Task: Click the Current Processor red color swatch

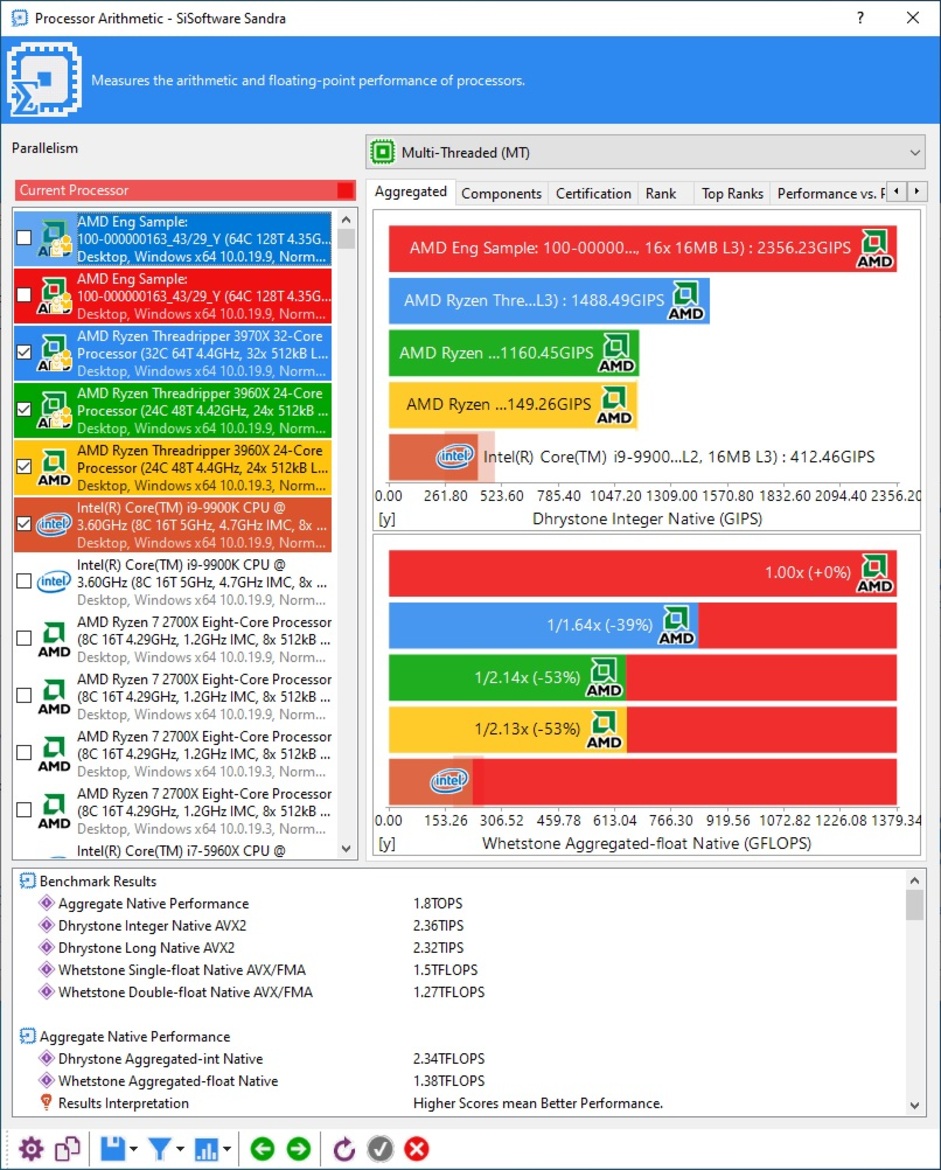Action: tap(345, 190)
